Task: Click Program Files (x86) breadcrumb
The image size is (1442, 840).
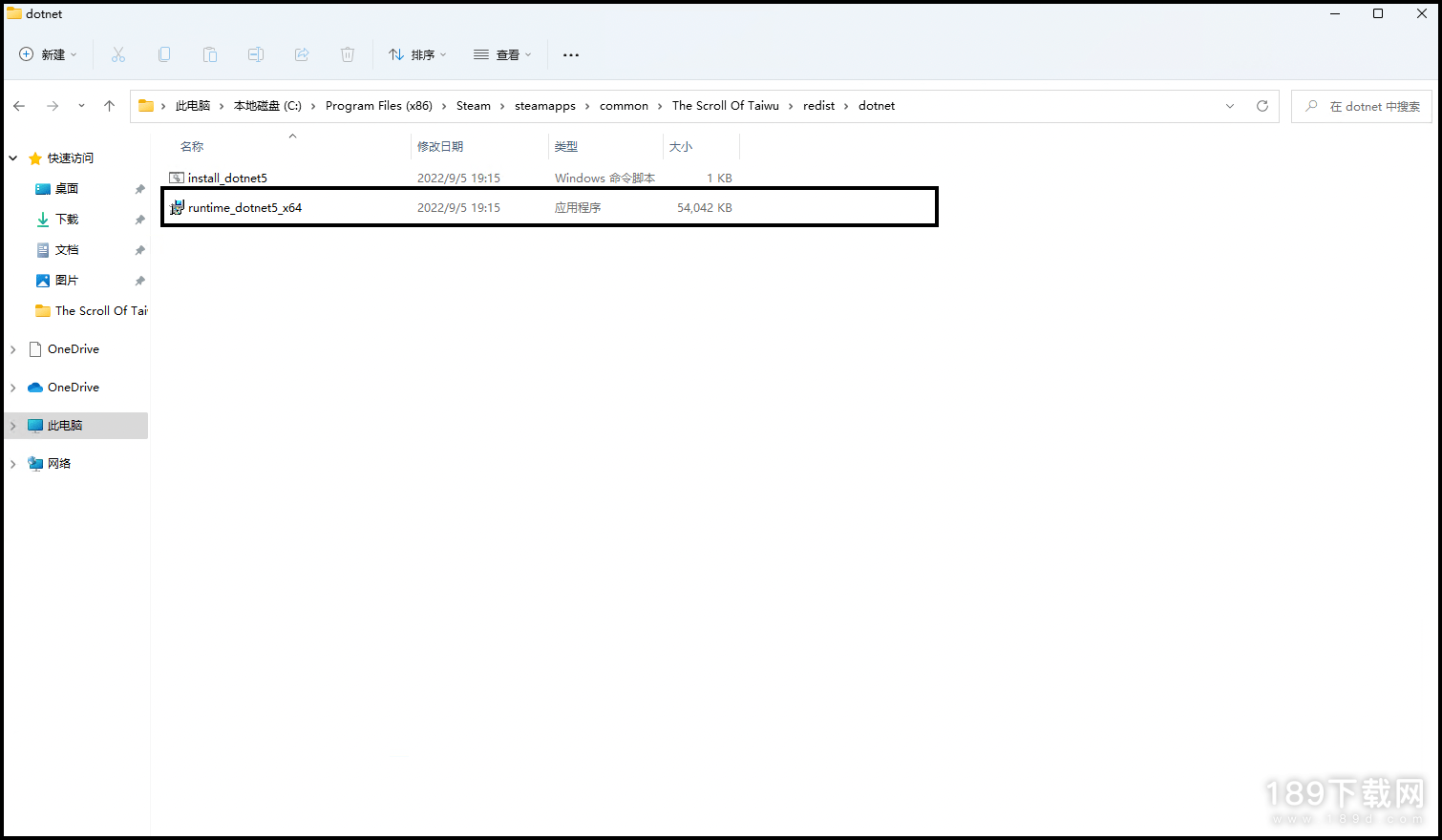Action: 379,106
